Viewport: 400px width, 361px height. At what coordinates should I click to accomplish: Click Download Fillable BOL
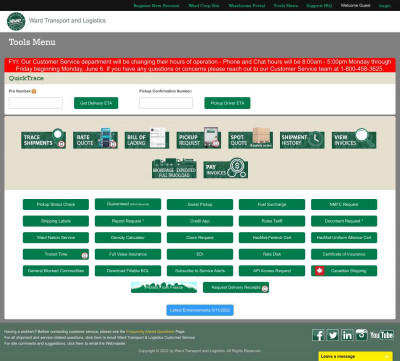pyautogui.click(x=128, y=271)
